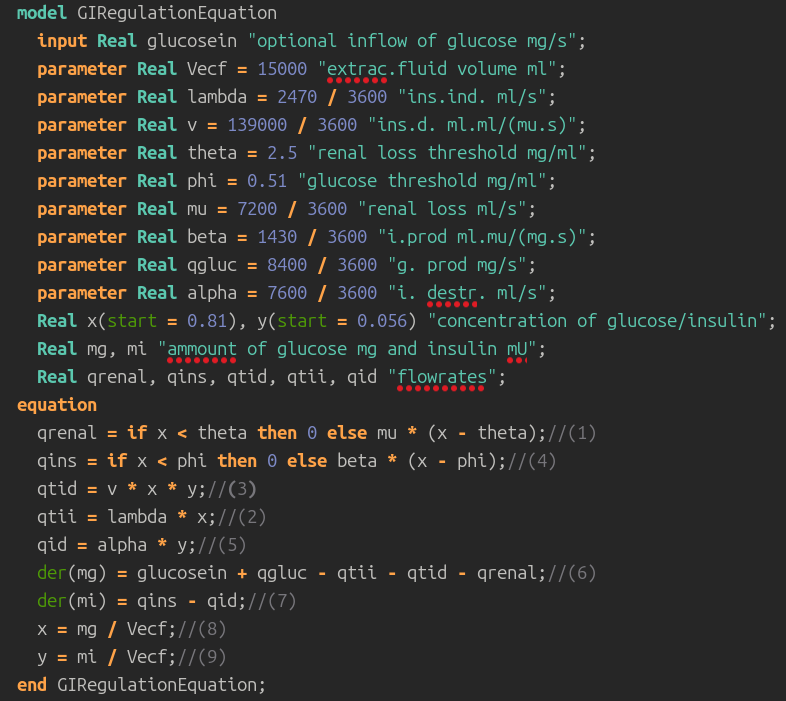Click the "equation" keyword

click(x=57, y=405)
